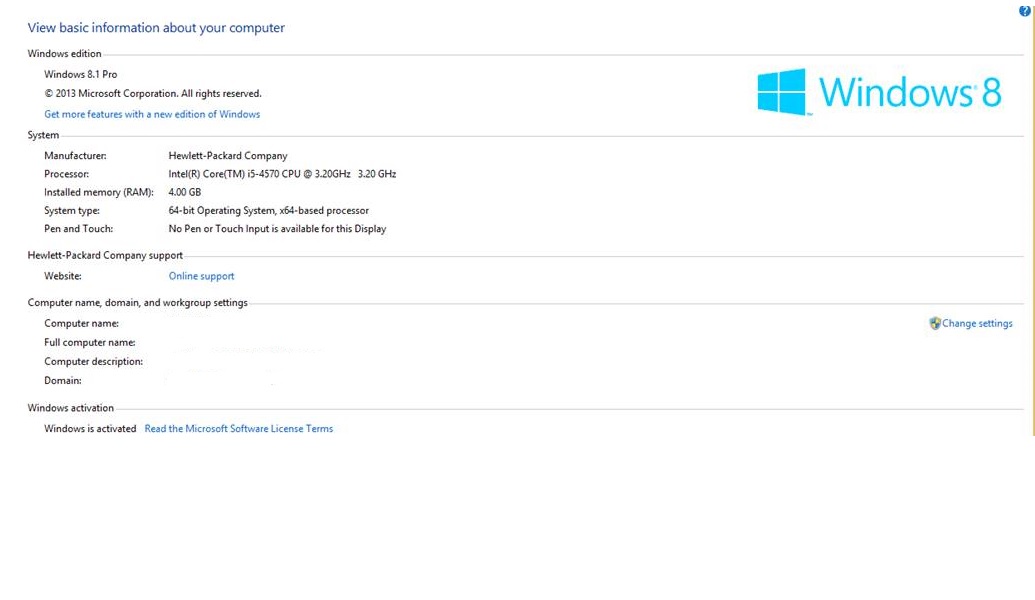Click Windows is activated status text
This screenshot has width=1035, height=600.
[x=90, y=428]
